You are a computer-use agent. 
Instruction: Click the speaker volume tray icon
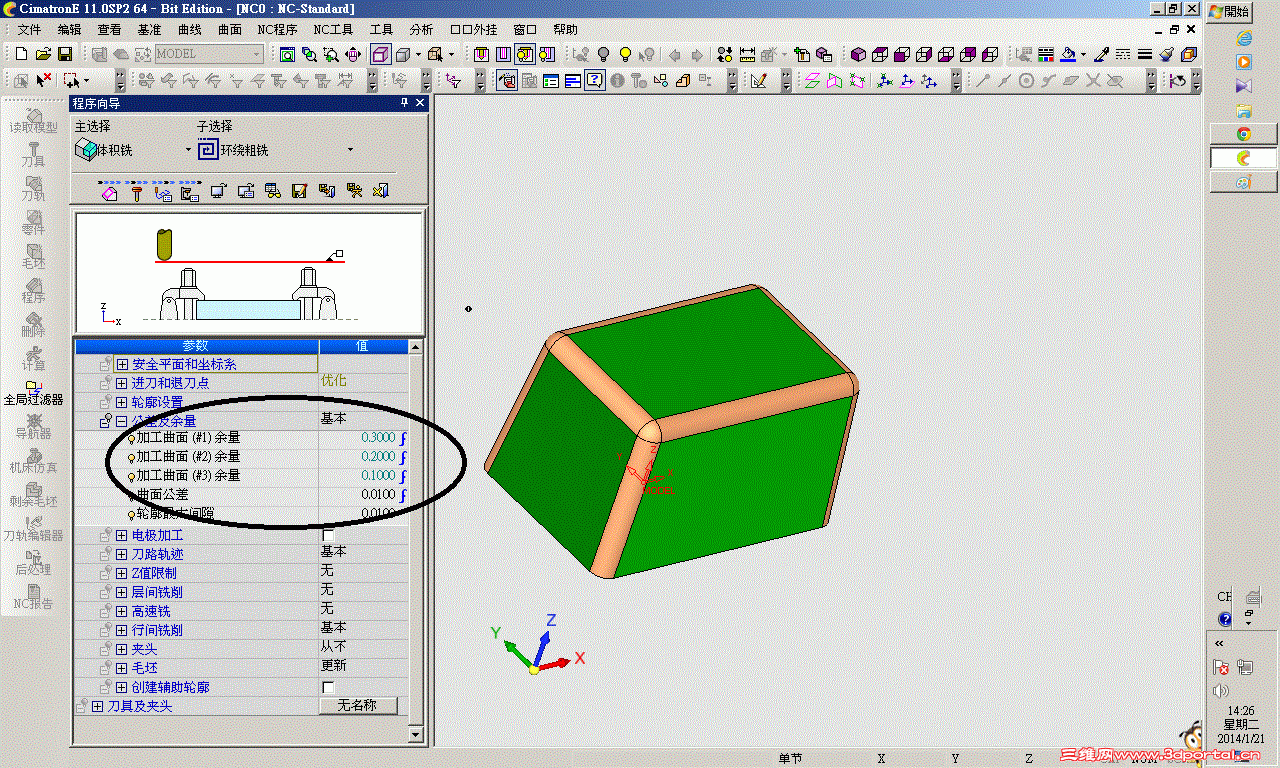click(x=1220, y=691)
